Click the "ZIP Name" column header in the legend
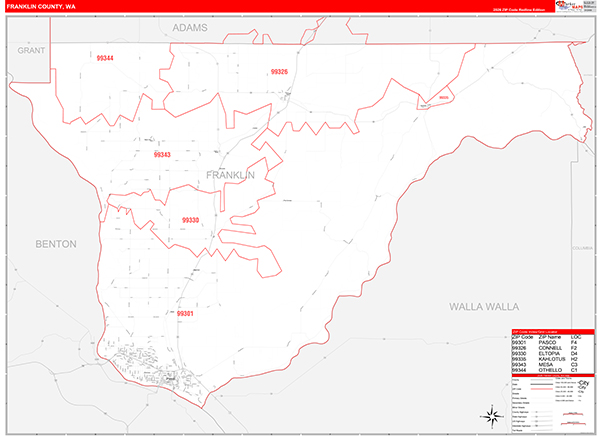Image resolution: width=600 pixels, height=436 pixels. tap(550, 337)
